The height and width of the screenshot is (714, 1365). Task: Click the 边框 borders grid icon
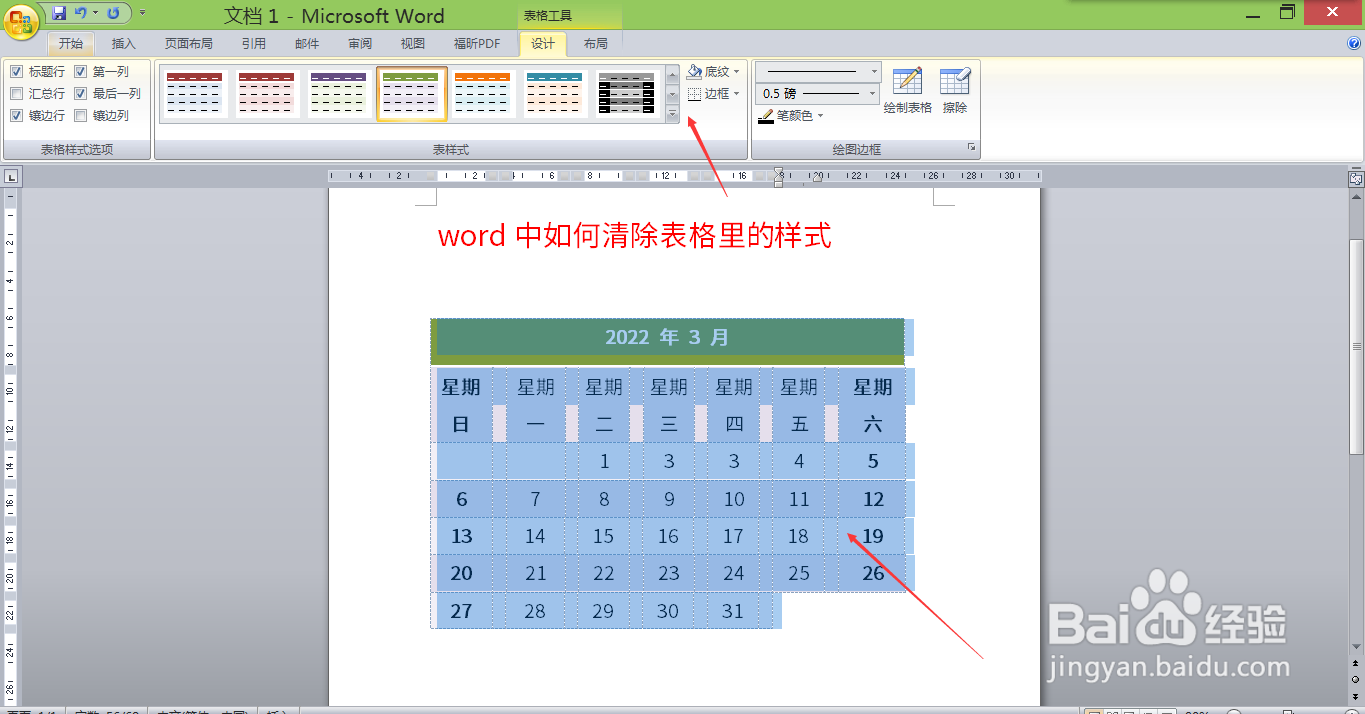point(694,93)
